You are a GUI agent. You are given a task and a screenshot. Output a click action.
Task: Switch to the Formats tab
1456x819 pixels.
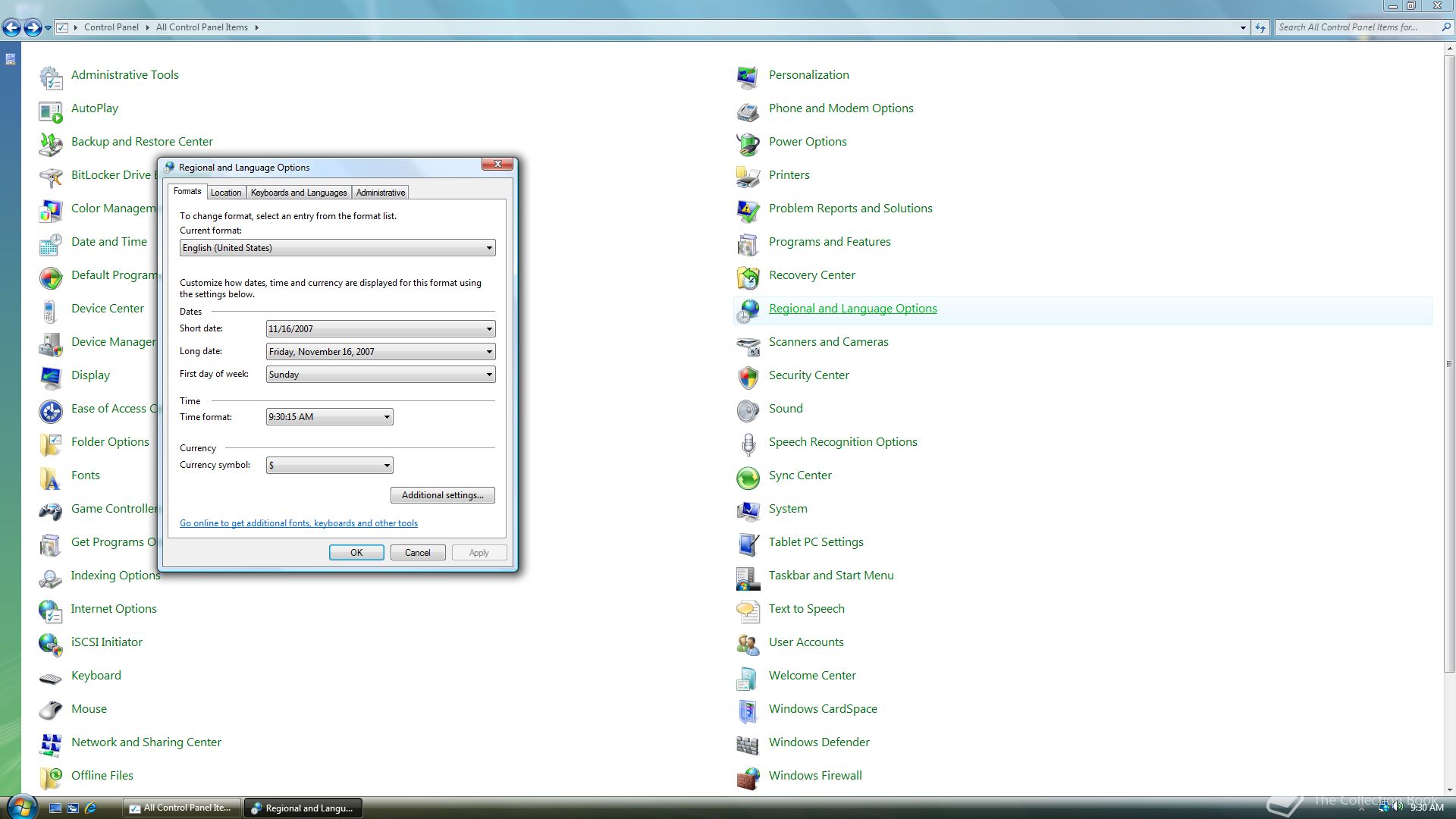point(187,192)
